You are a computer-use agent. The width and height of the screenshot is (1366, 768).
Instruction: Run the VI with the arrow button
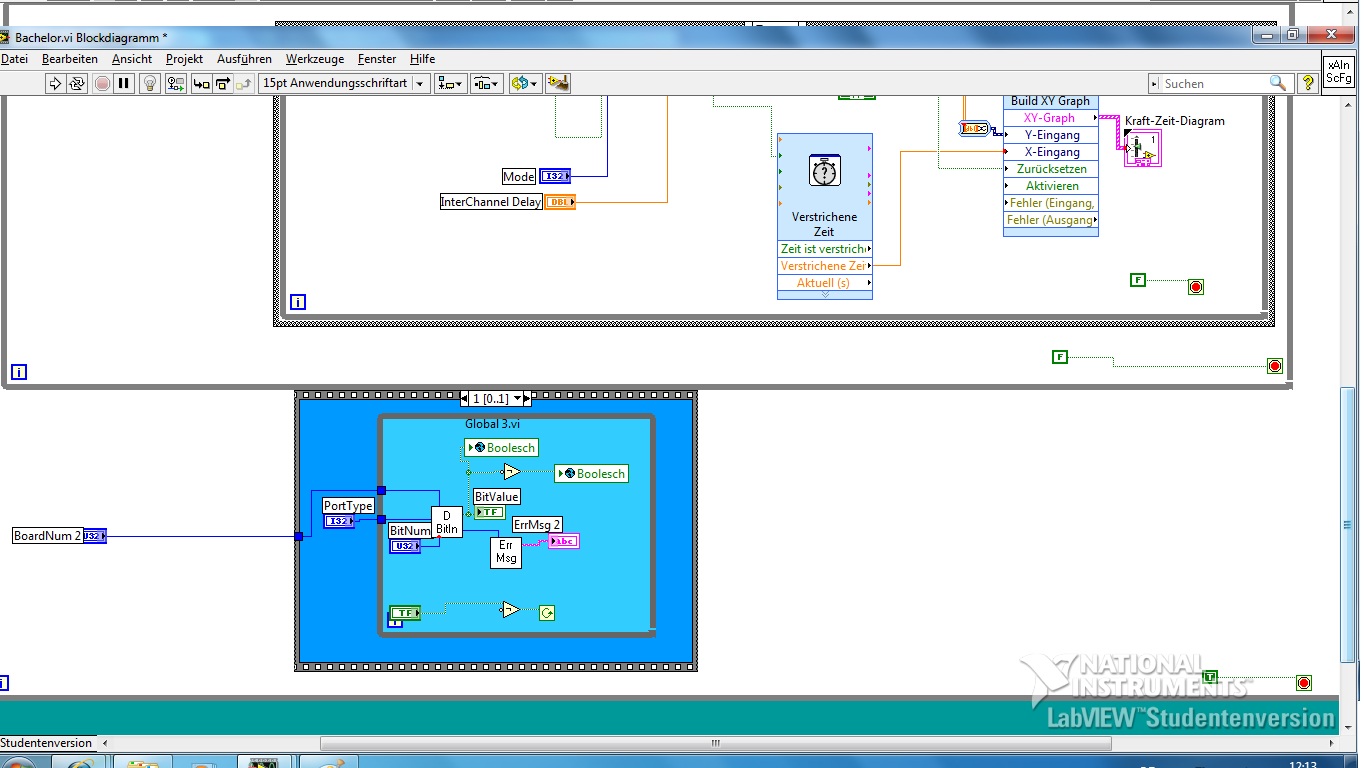coord(55,83)
